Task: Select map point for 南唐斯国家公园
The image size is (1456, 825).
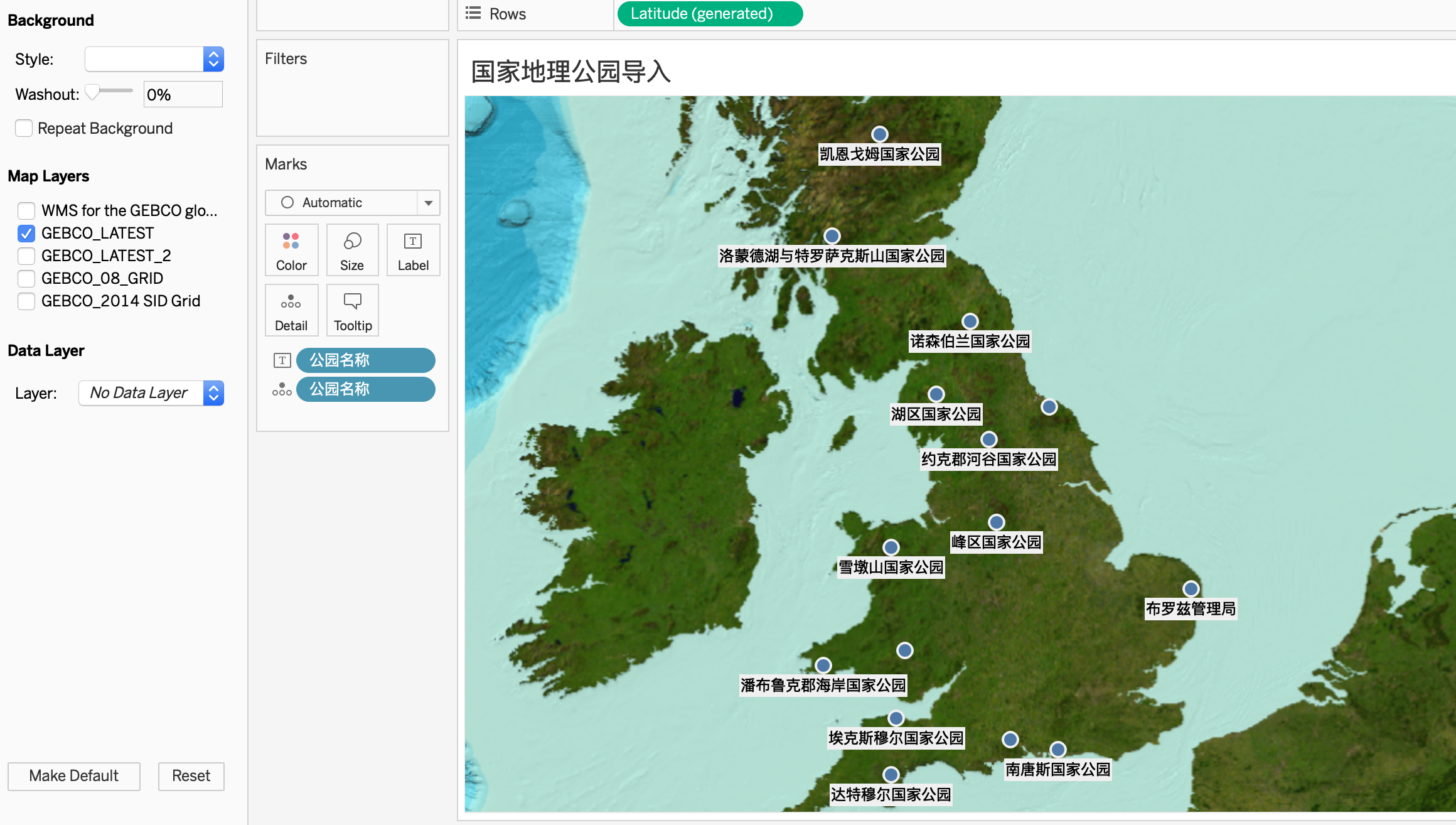Action: pyautogui.click(x=1058, y=750)
